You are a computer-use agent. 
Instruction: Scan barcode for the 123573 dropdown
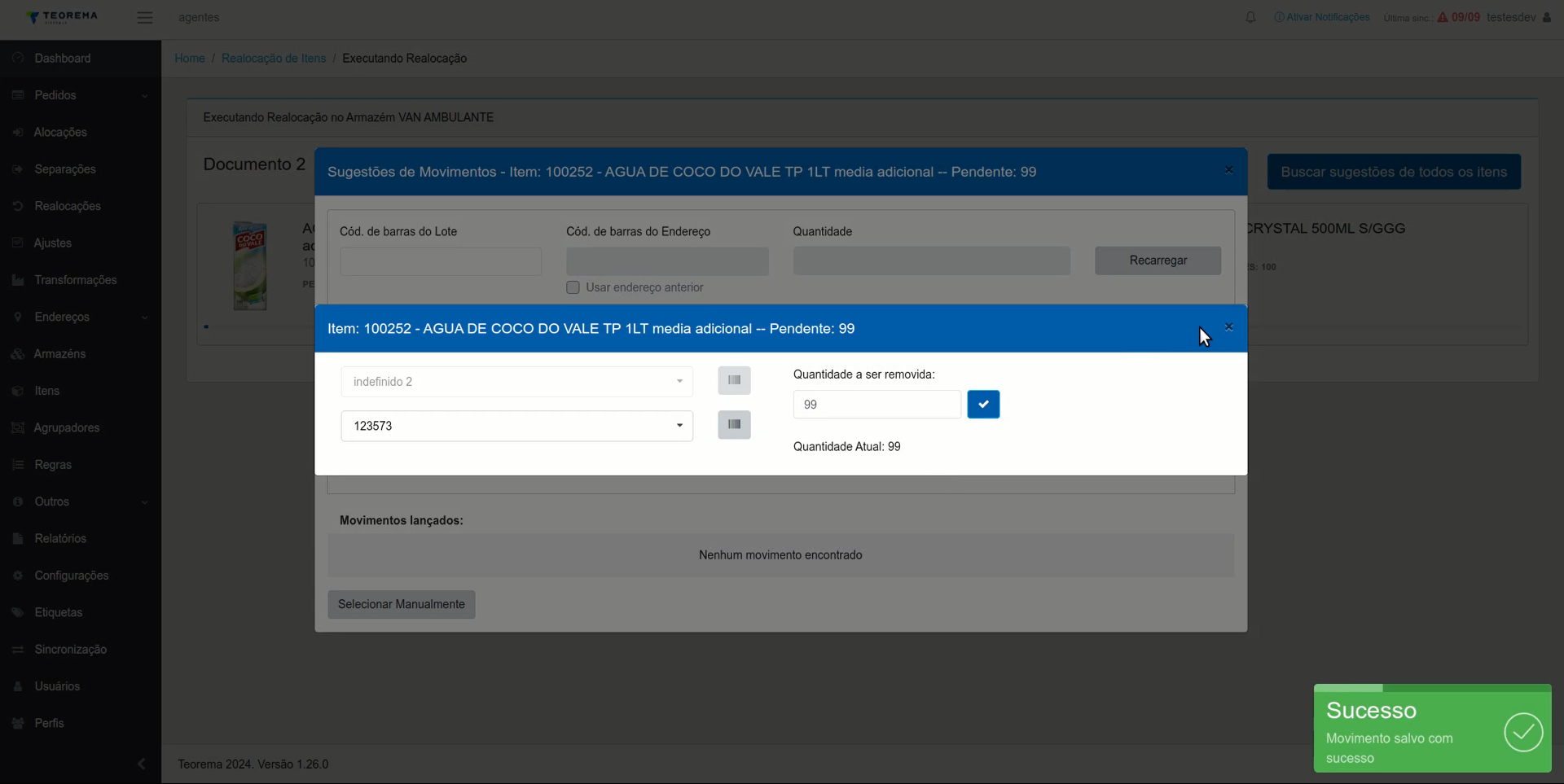coord(734,424)
